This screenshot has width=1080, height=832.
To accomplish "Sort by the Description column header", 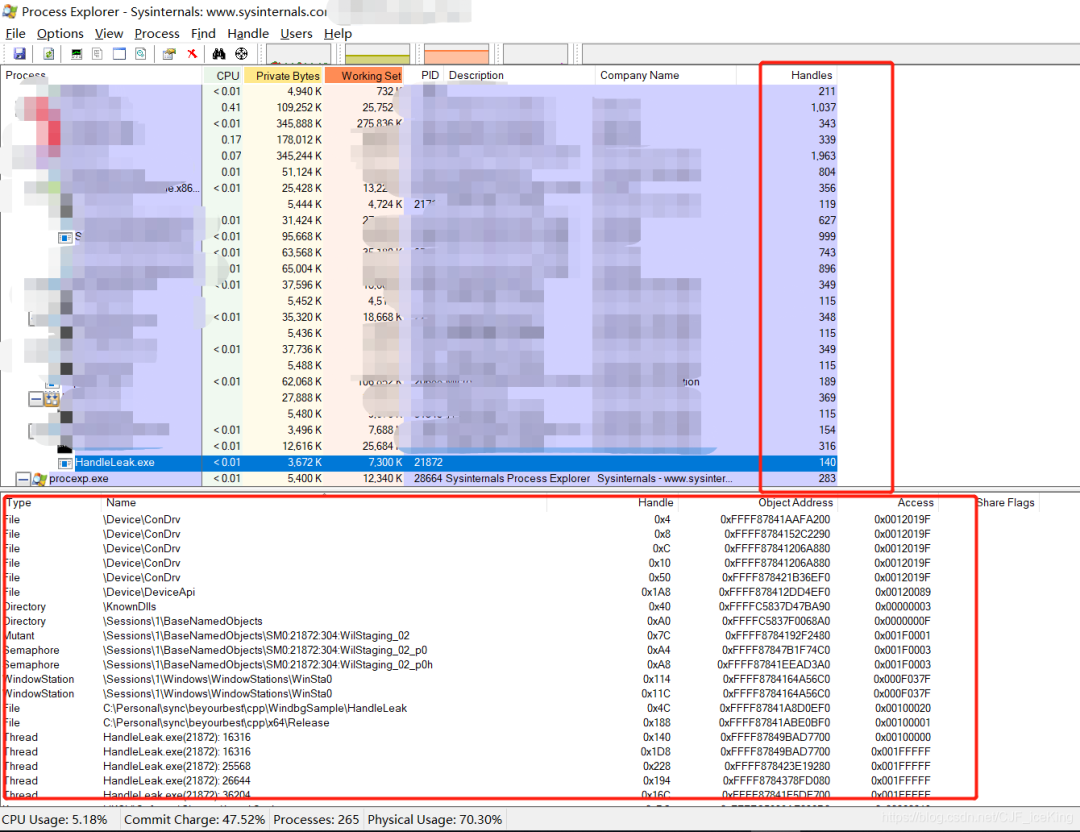I will tap(519, 75).
